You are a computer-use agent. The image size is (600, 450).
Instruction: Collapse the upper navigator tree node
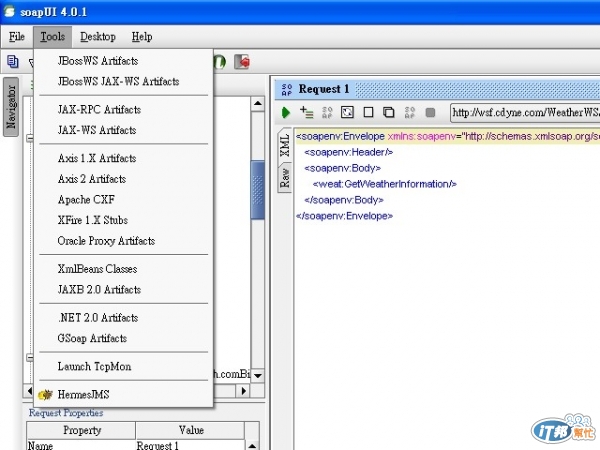(30, 138)
